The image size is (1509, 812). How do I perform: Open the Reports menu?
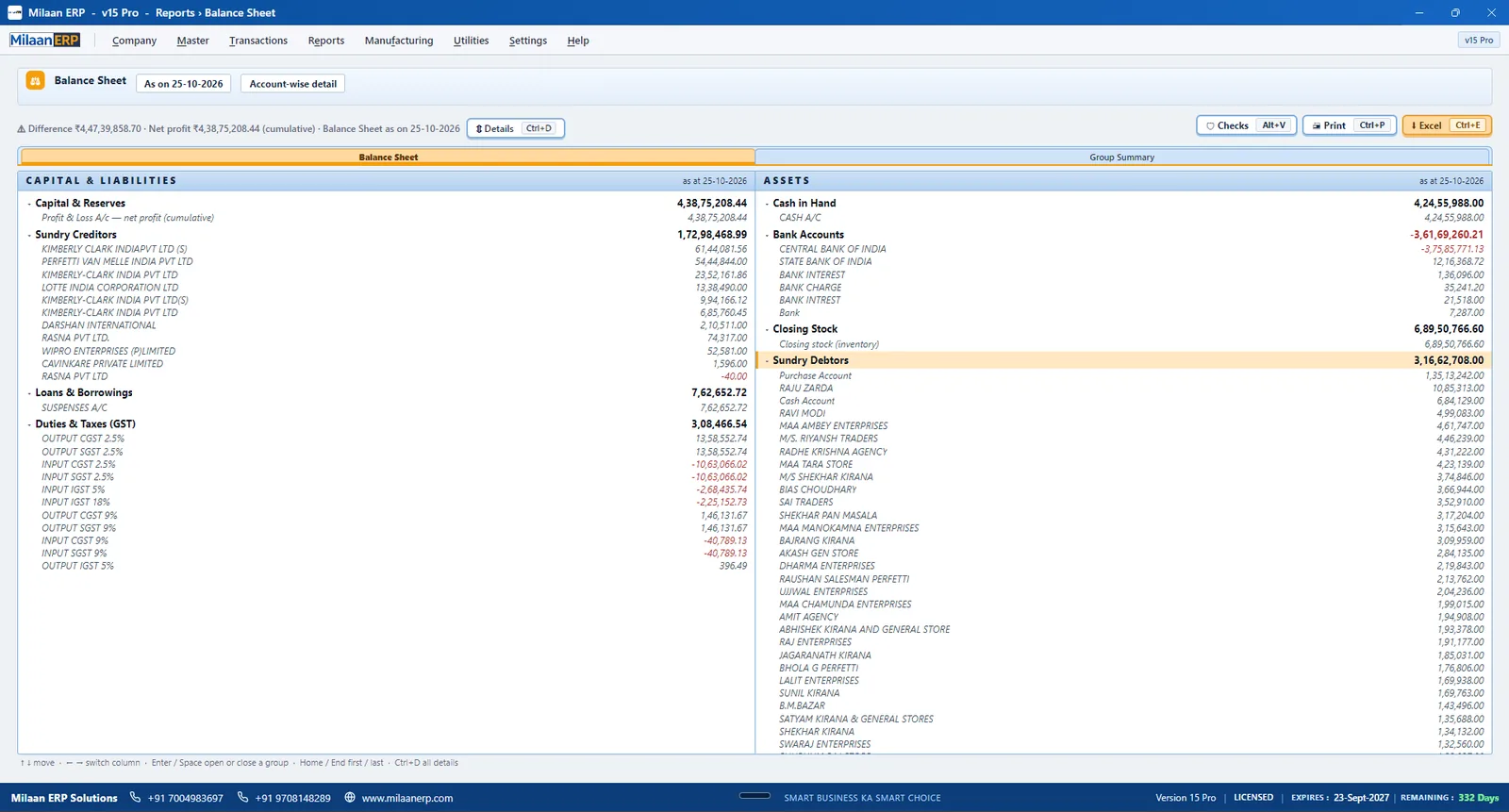325,41
